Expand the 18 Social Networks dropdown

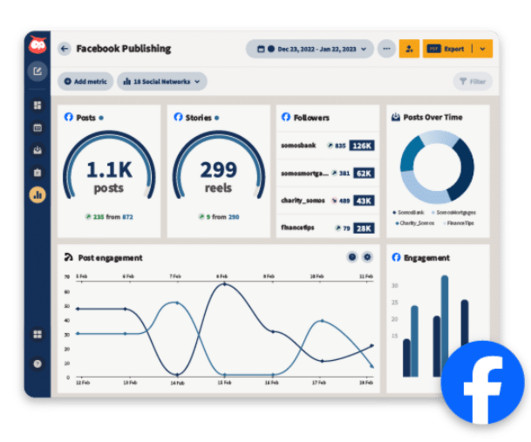pos(162,82)
